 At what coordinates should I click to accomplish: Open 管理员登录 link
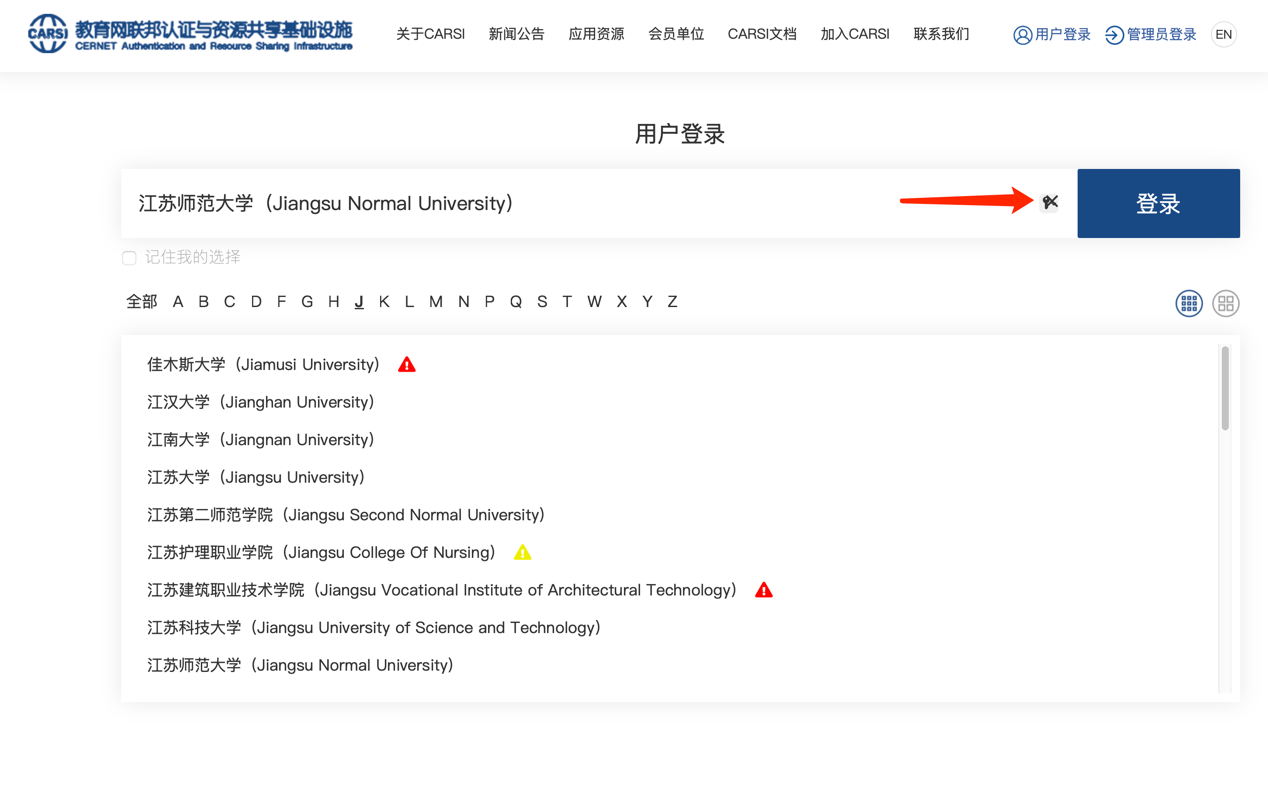pyautogui.click(x=1150, y=35)
